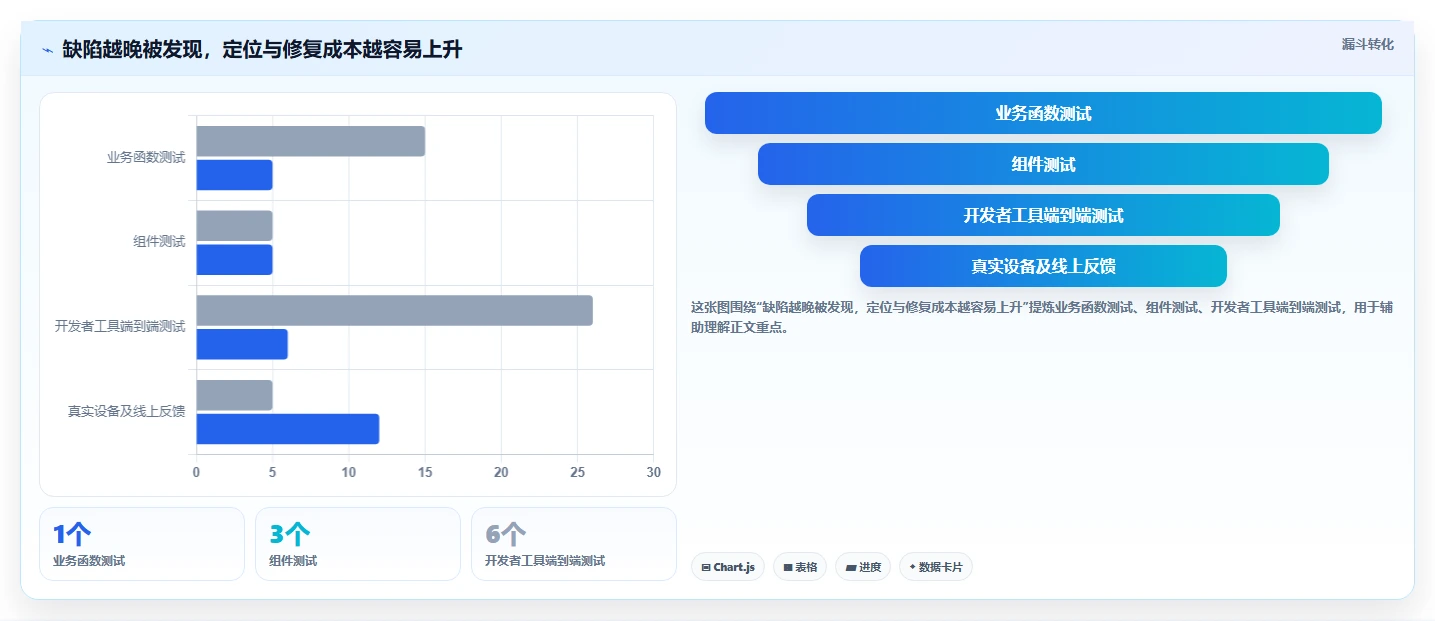Click the gray bar for 真实设备及线上反馈
This screenshot has height=621, width=1435.
click(234, 395)
